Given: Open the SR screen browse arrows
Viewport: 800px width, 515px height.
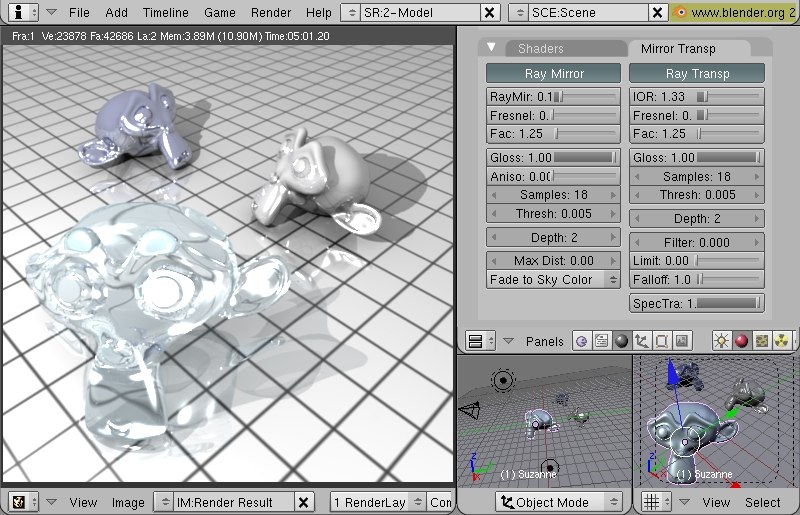Looking at the screenshot, I should click(x=352, y=12).
